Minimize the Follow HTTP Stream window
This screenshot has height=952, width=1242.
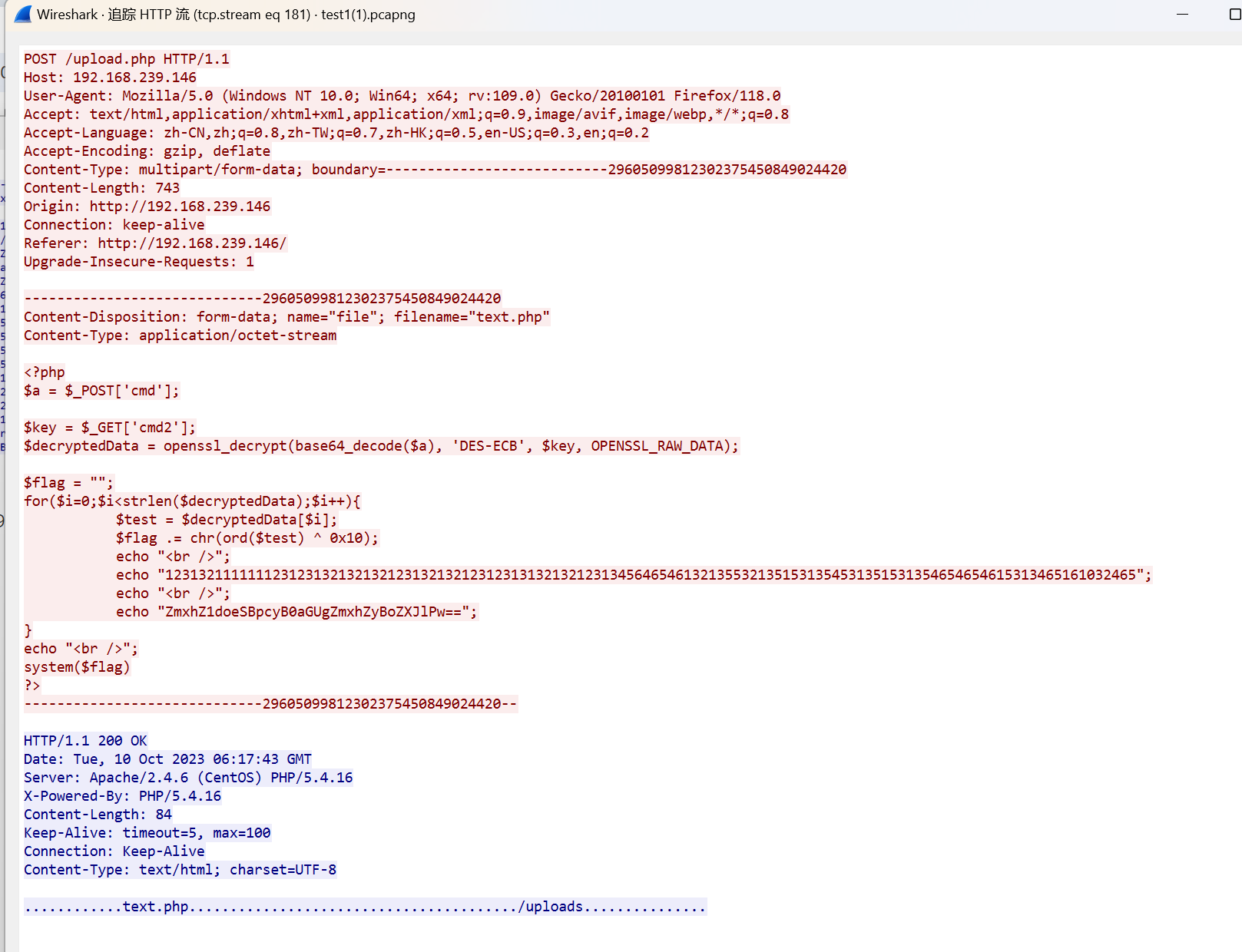coord(1182,15)
